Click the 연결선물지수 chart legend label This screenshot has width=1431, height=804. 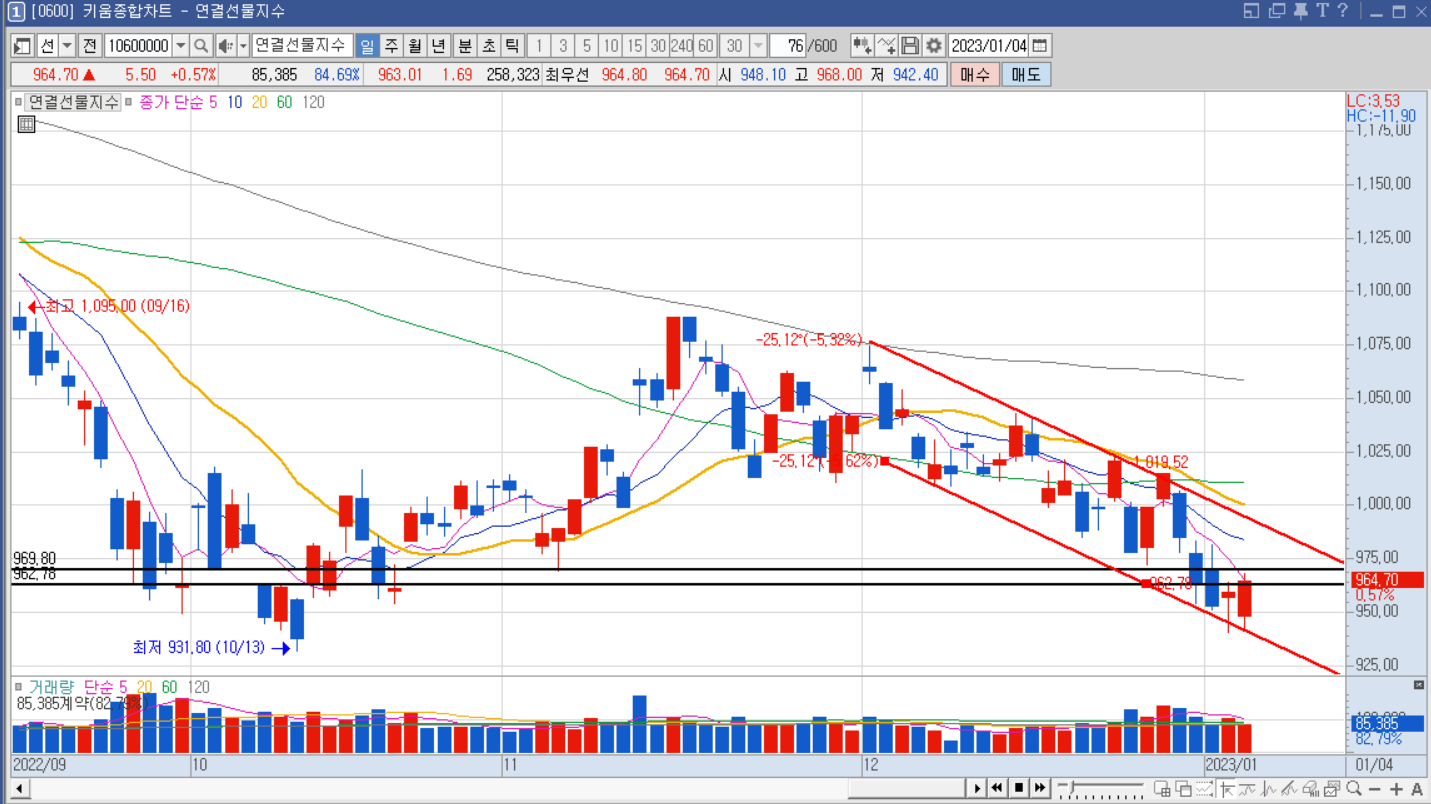coord(73,102)
